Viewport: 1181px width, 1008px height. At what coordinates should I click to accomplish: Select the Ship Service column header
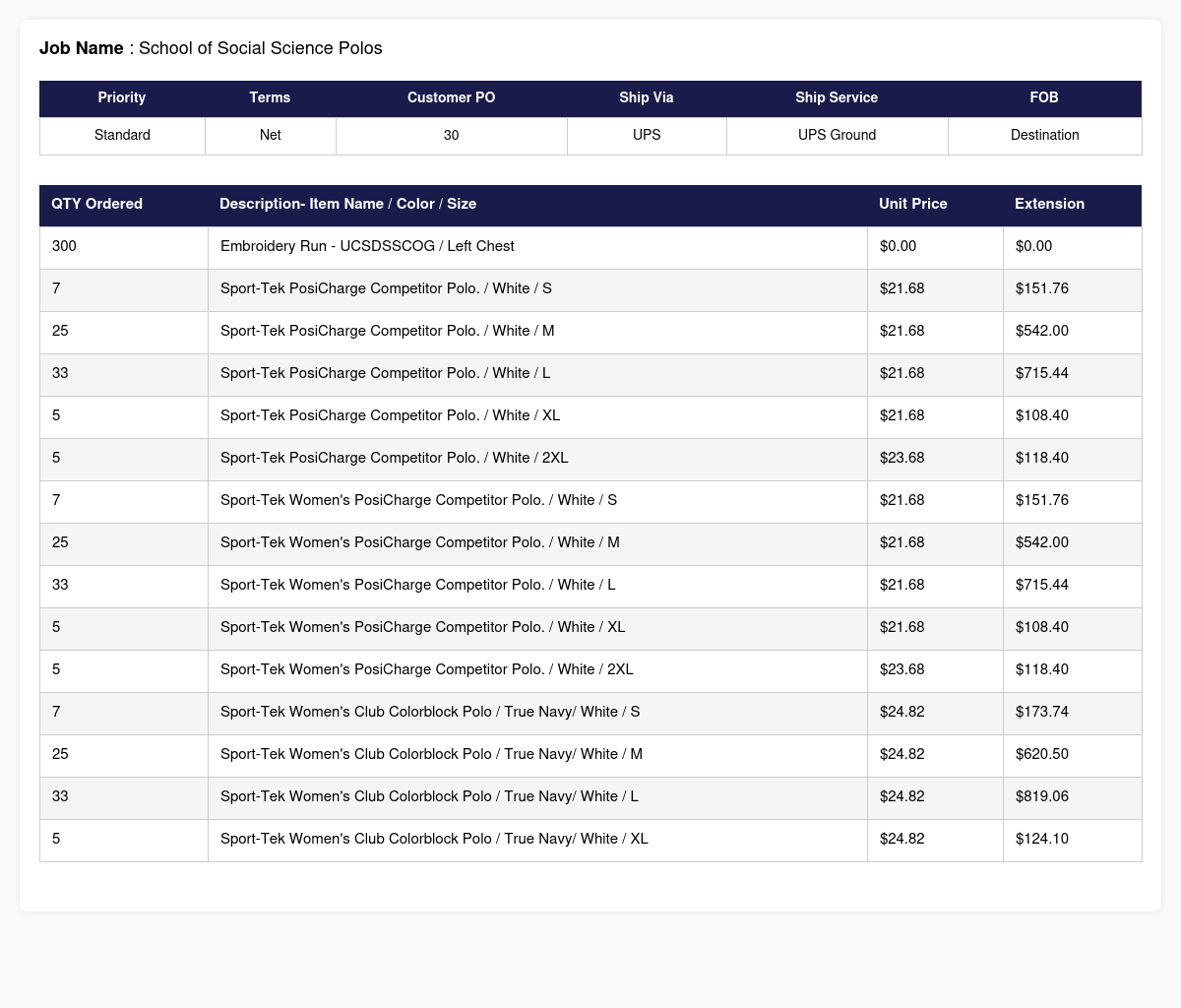click(x=837, y=97)
